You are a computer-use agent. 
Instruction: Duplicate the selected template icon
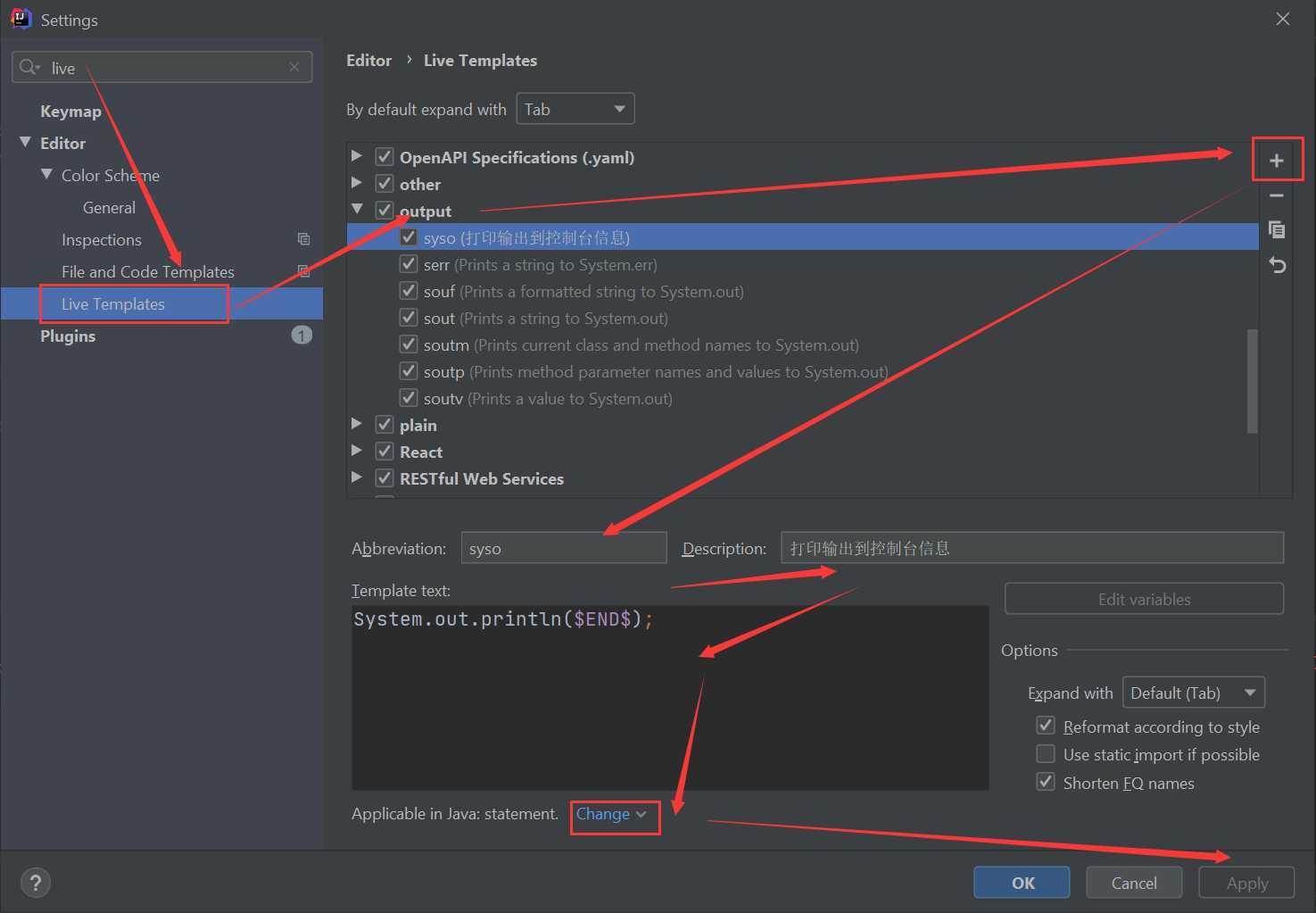(1277, 229)
